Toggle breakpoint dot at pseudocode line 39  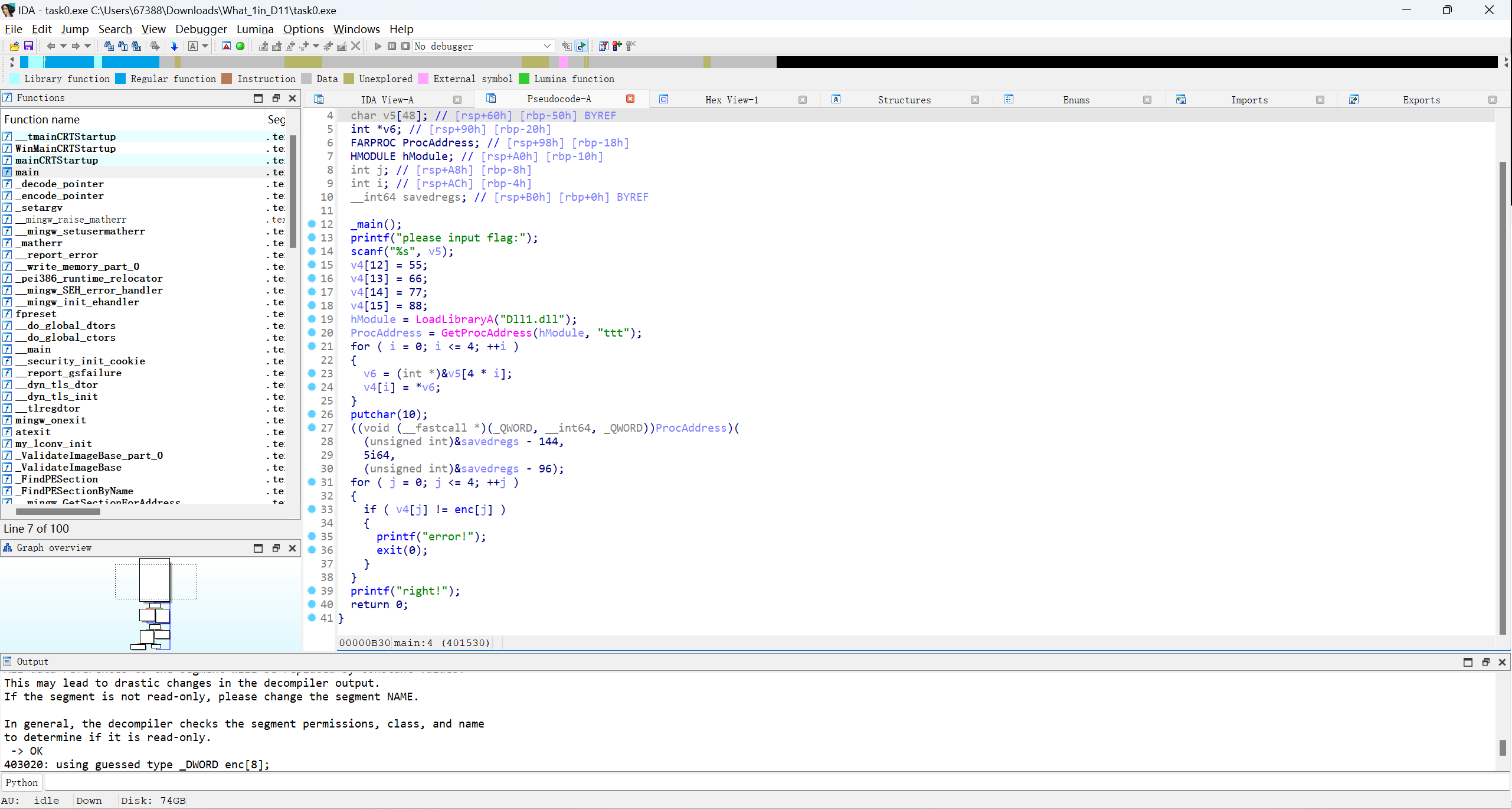click(x=312, y=591)
